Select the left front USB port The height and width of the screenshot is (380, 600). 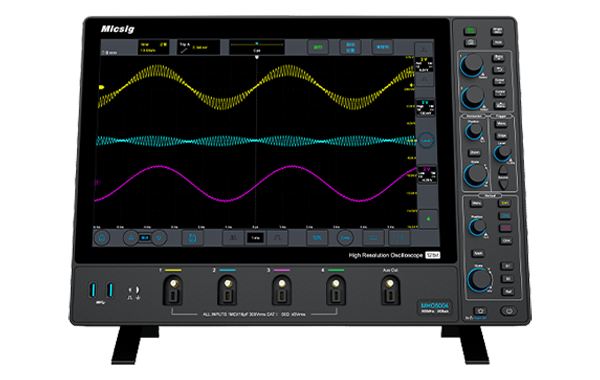point(92,290)
